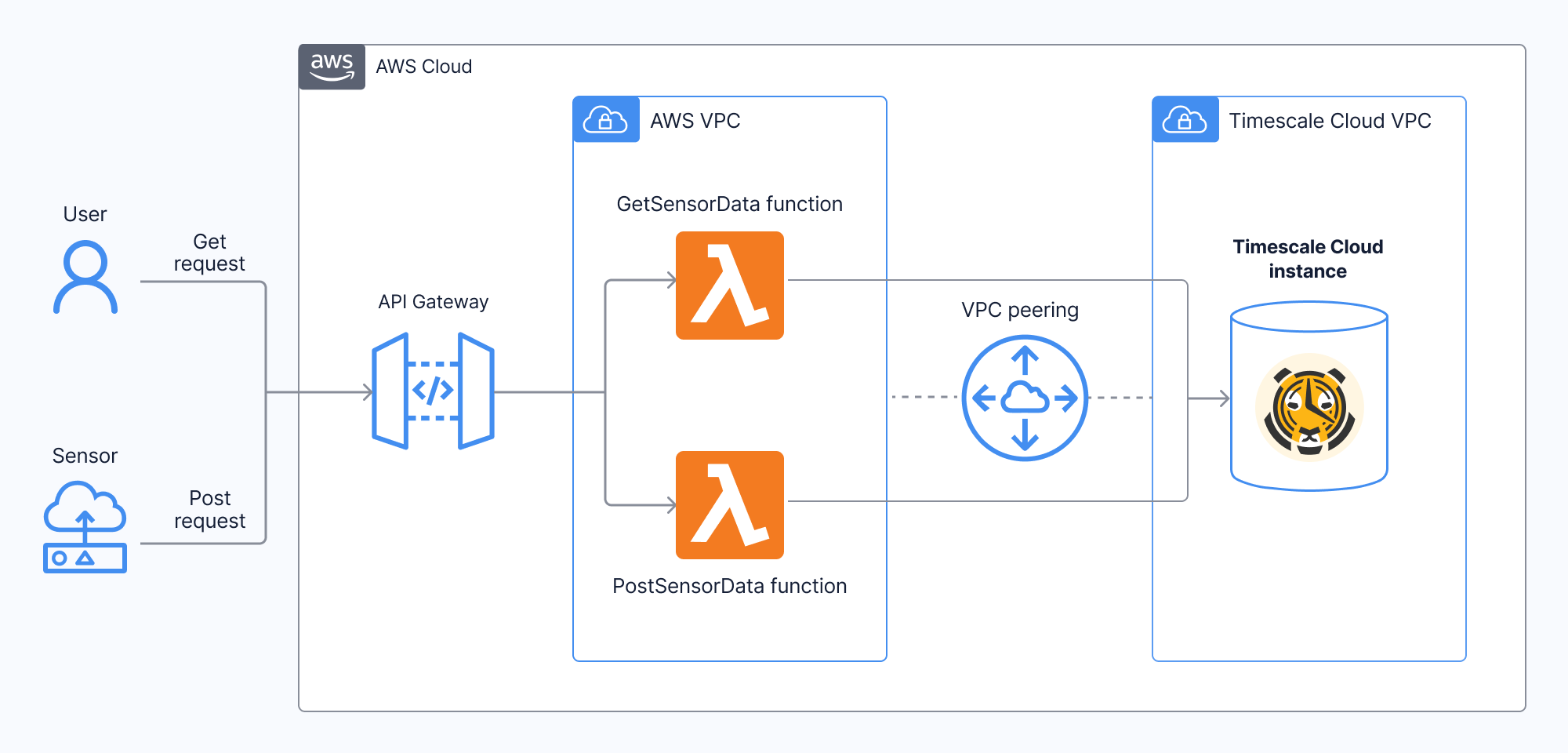
Task: Select the "AWS Cloud" label text
Action: [x=423, y=67]
